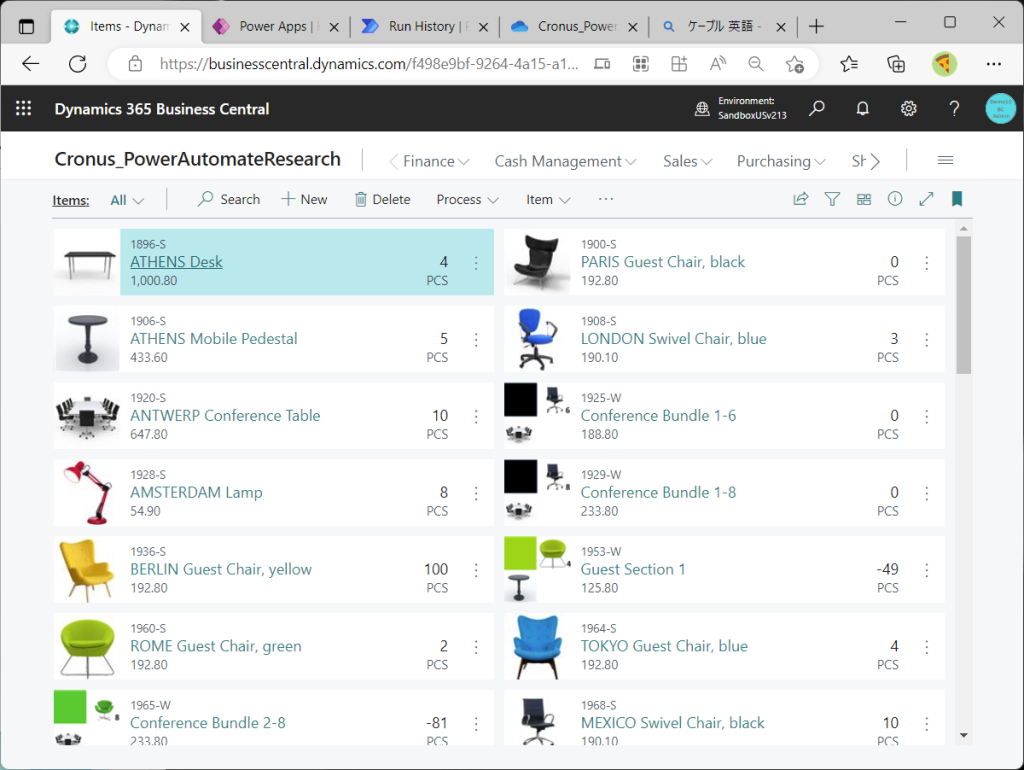Open browser Collections

(x=896, y=64)
